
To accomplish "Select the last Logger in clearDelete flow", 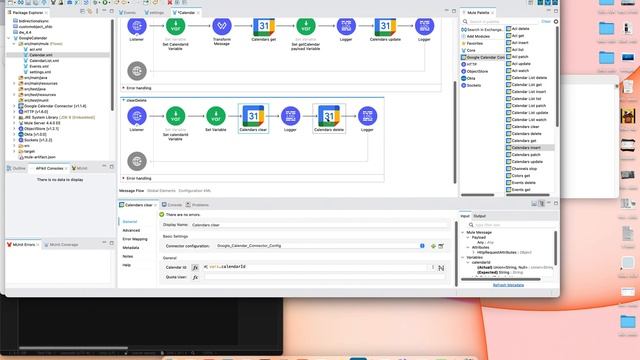I will pos(367,116).
